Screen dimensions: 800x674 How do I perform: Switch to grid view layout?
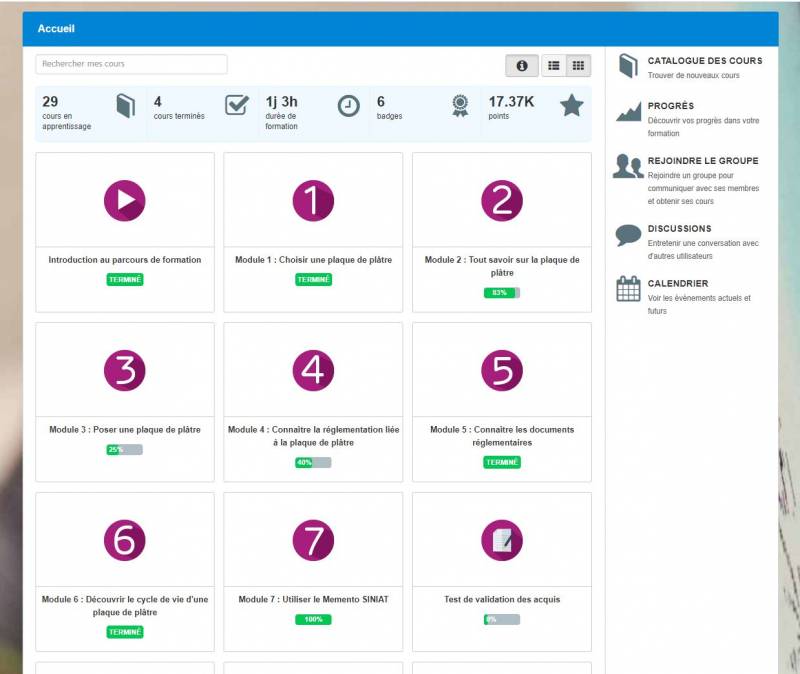[x=578, y=66]
